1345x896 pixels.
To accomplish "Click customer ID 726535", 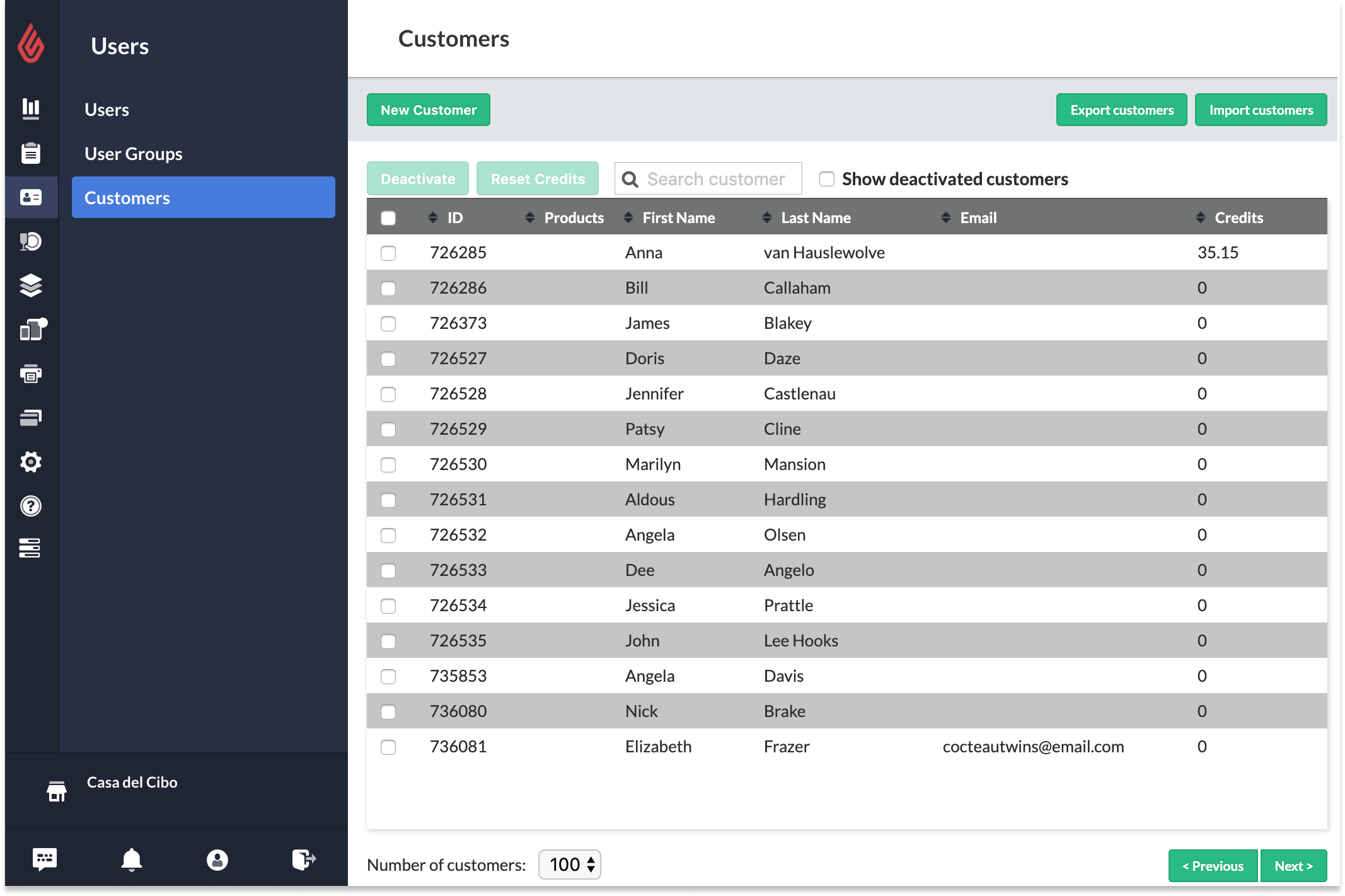I will coord(458,640).
